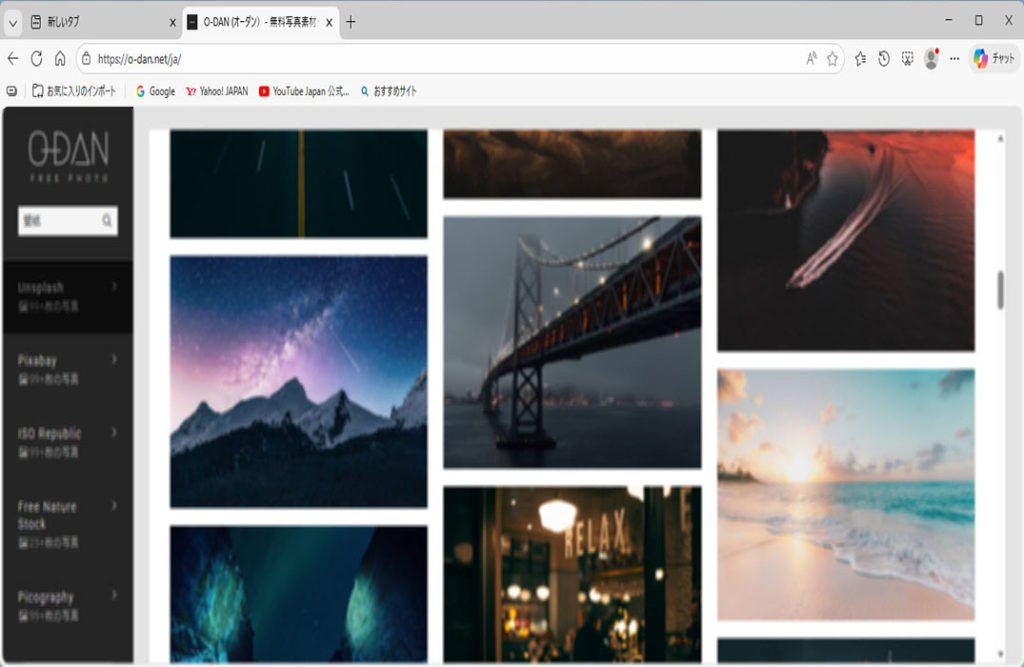1024x667 pixels.
Task: Switch to the 新しいタブ tab
Action: pos(95,22)
